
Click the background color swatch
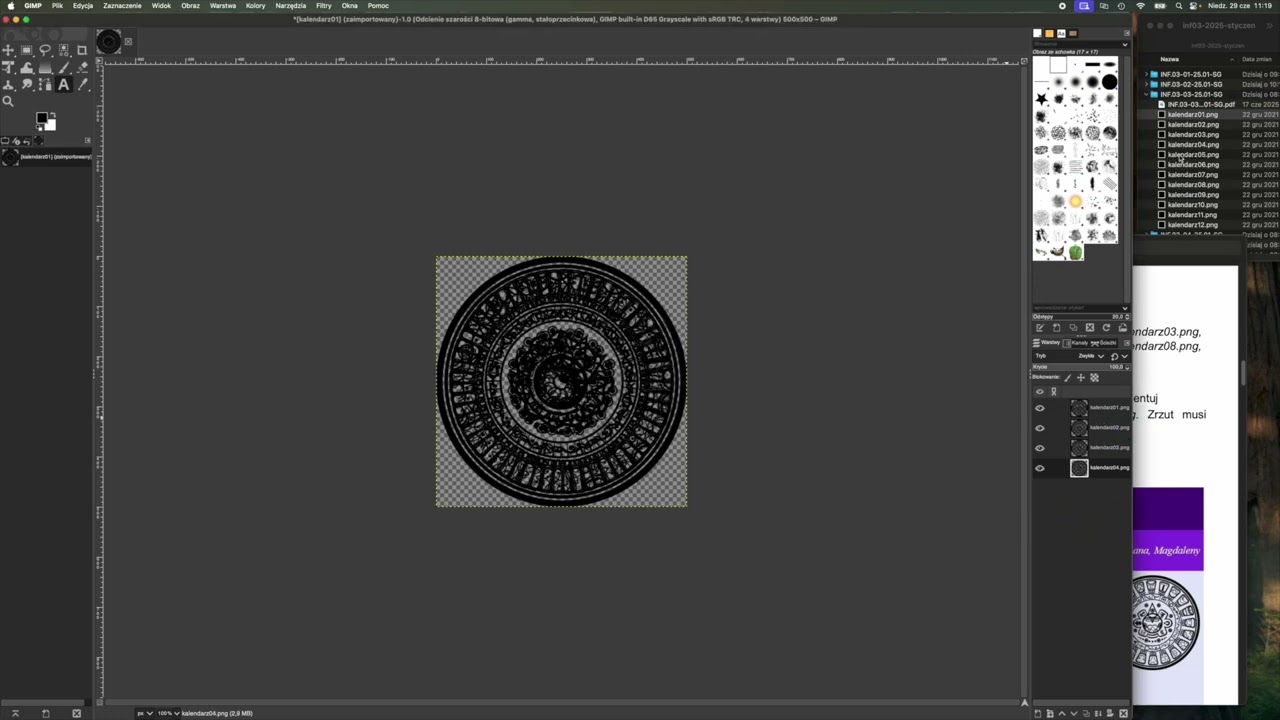[x=51, y=126]
